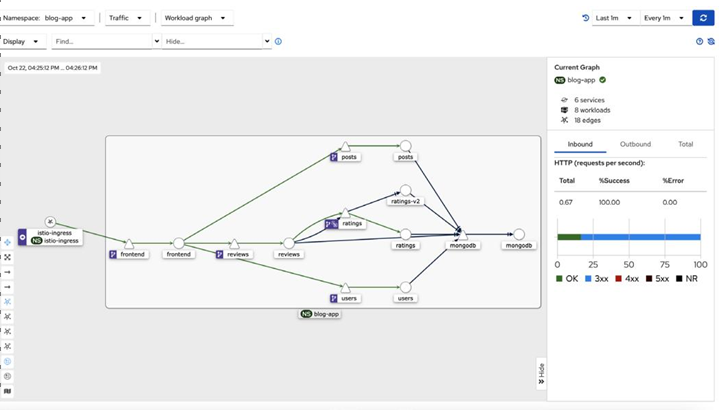This screenshot has height=410, width=720.
Task: Select the mongodb service triangle node
Action: (463, 235)
